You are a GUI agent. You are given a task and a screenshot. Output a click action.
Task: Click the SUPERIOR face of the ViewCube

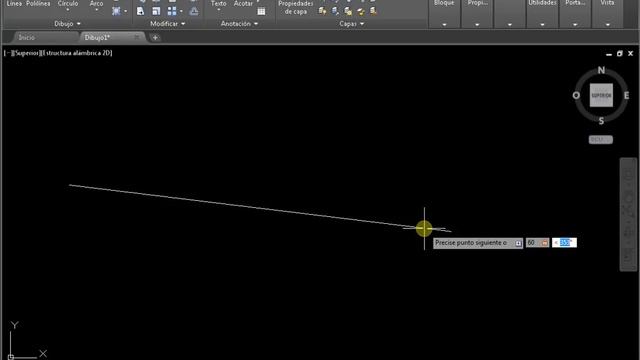pyautogui.click(x=601, y=95)
